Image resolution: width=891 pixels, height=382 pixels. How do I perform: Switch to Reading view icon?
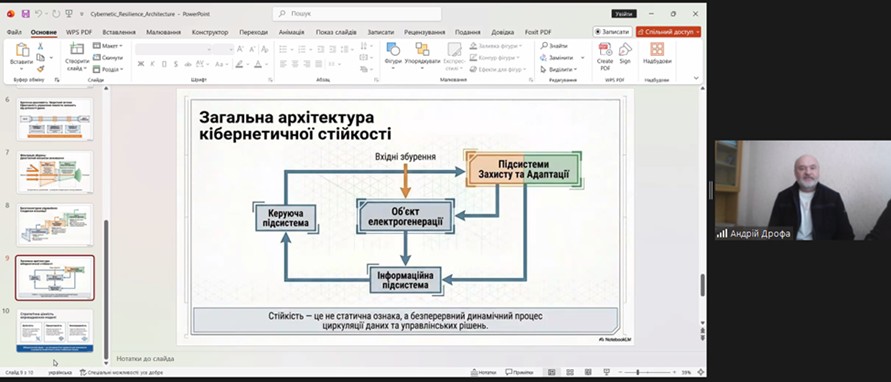point(588,372)
